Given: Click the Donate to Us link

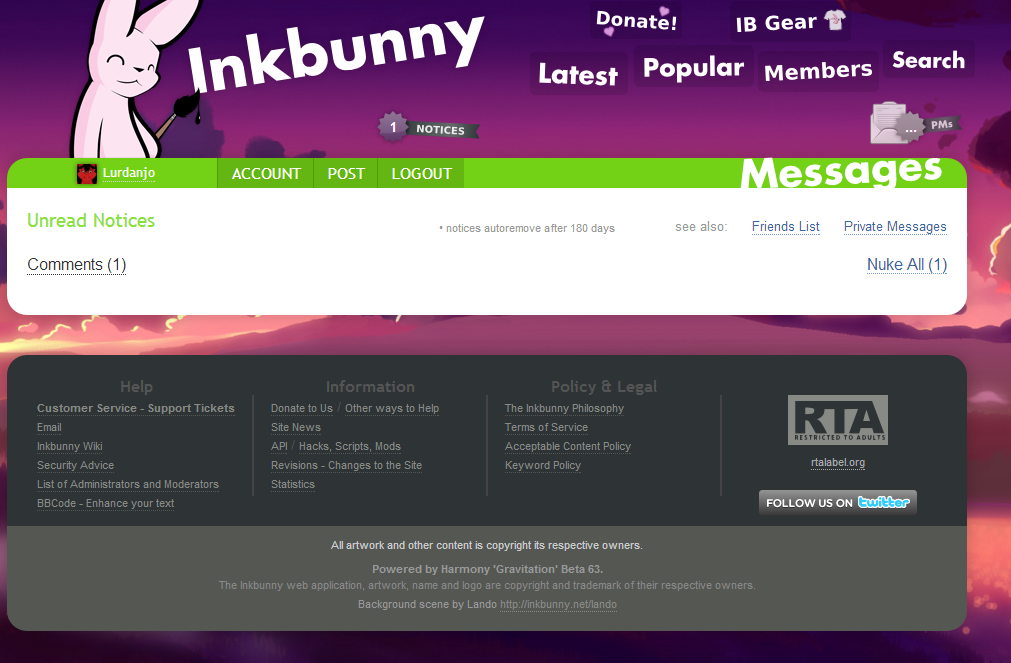Looking at the screenshot, I should coord(302,408).
